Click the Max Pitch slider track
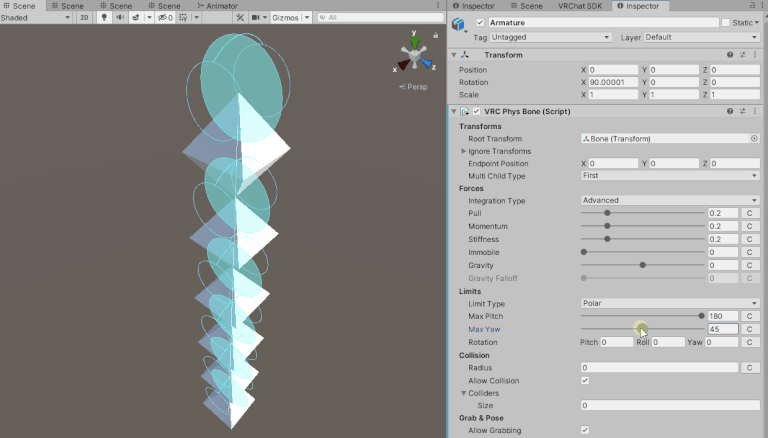 [x=642, y=316]
